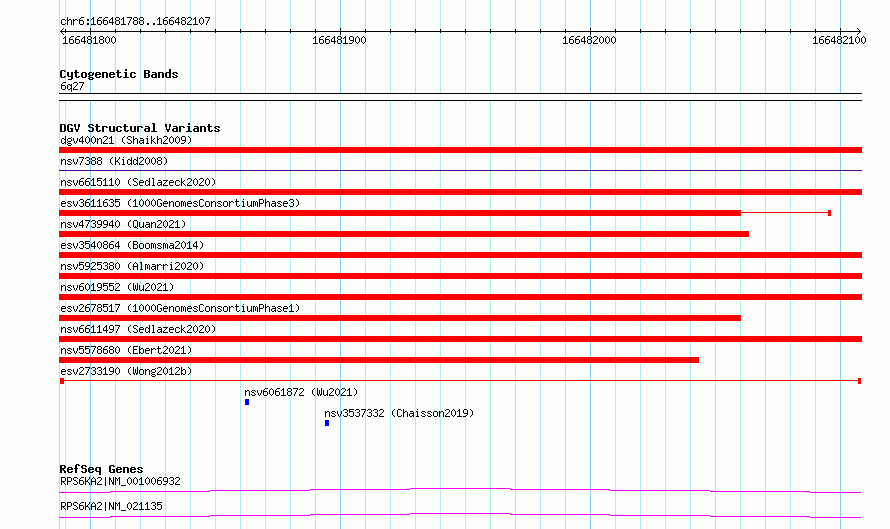Image resolution: width=890 pixels, height=529 pixels.
Task: Select the magenta NM_021135 transcript line
Action: (460, 515)
